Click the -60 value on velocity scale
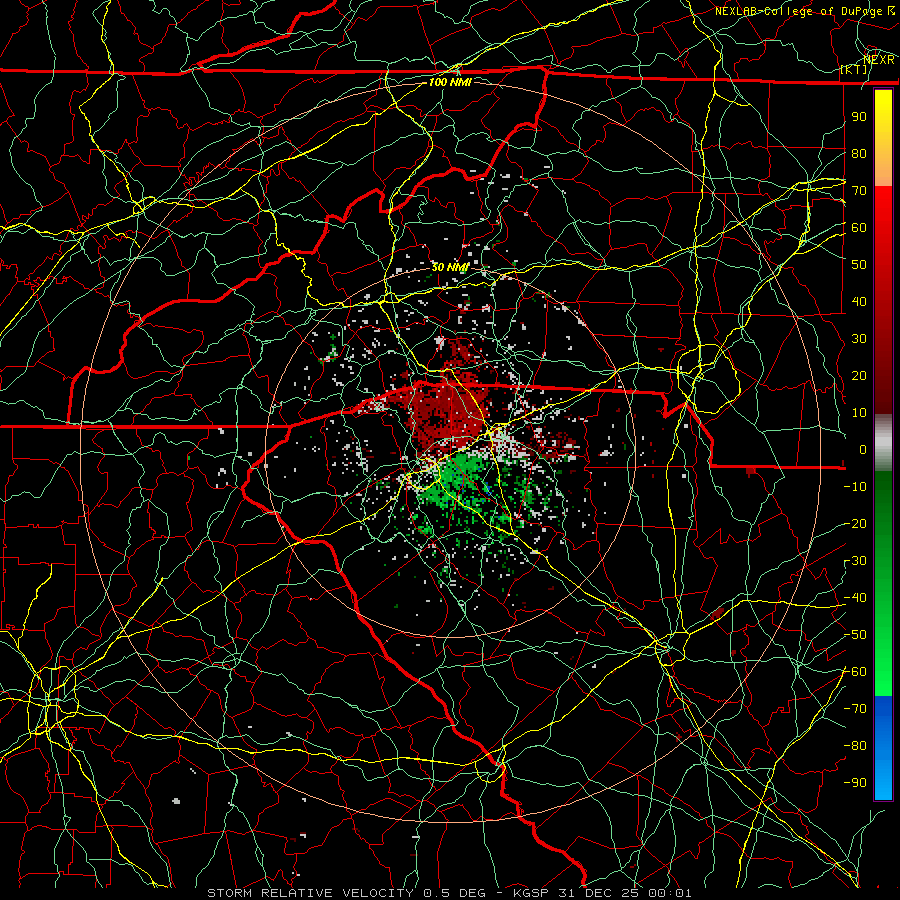The width and height of the screenshot is (900, 900). pyautogui.click(x=855, y=672)
